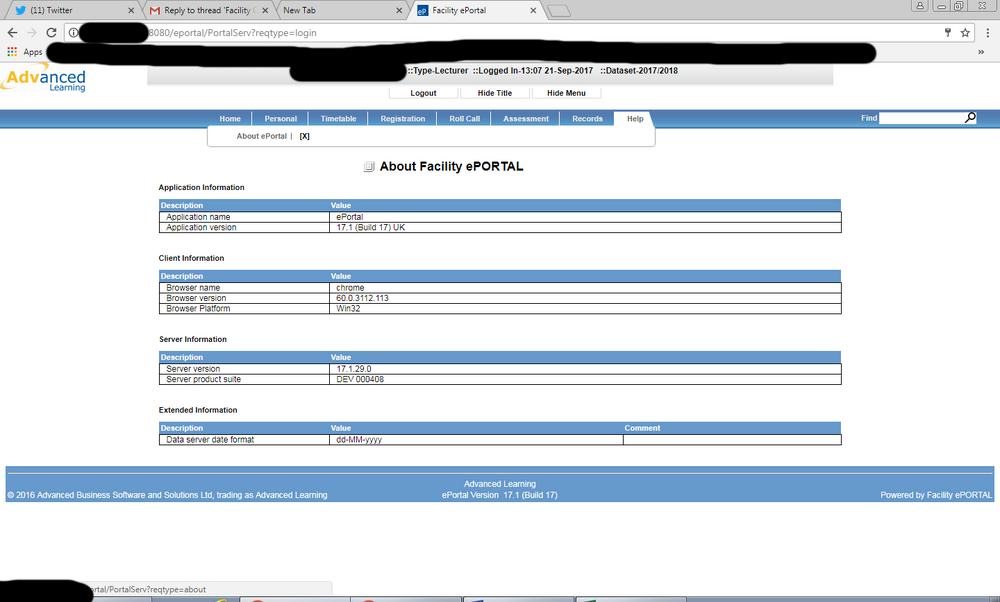
Task: Switch to the New Tab tab
Action: pyautogui.click(x=341, y=10)
